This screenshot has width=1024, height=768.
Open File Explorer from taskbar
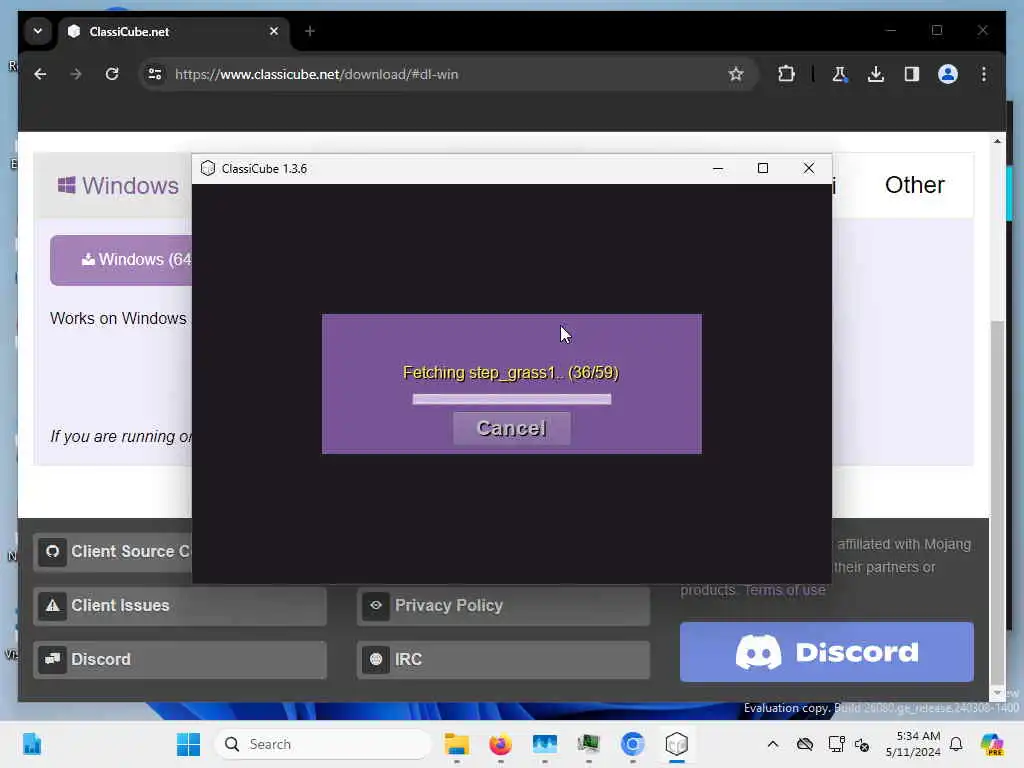[456, 744]
